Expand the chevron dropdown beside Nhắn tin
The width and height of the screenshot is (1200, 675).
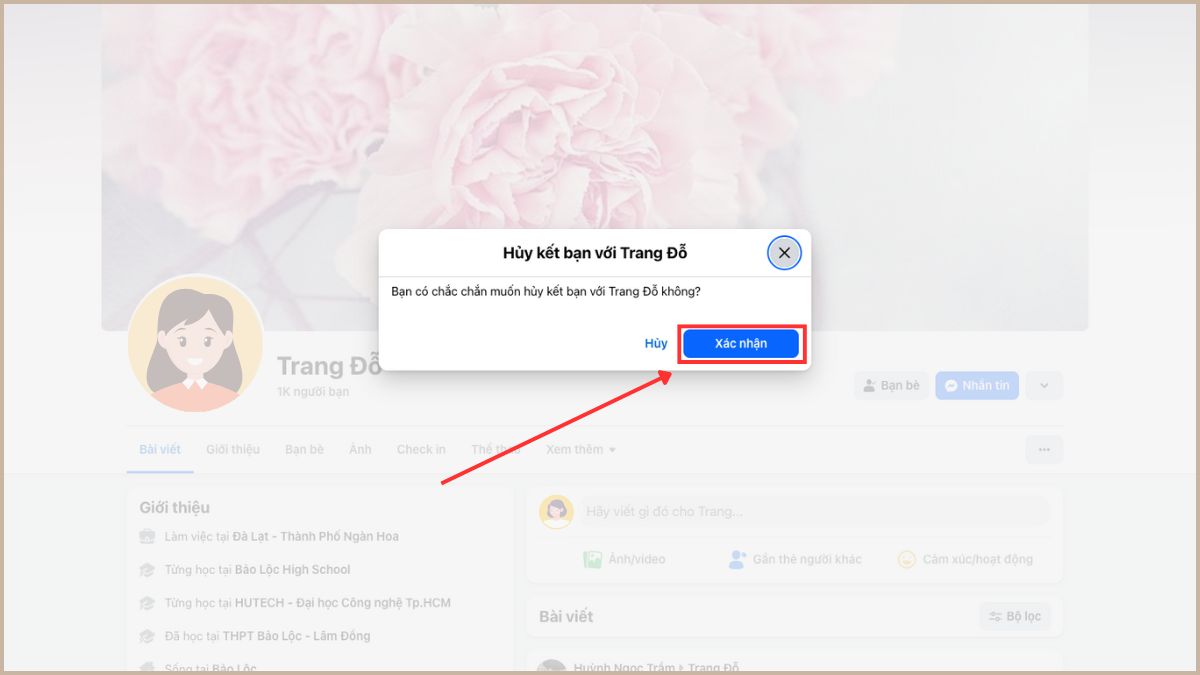click(x=1044, y=385)
